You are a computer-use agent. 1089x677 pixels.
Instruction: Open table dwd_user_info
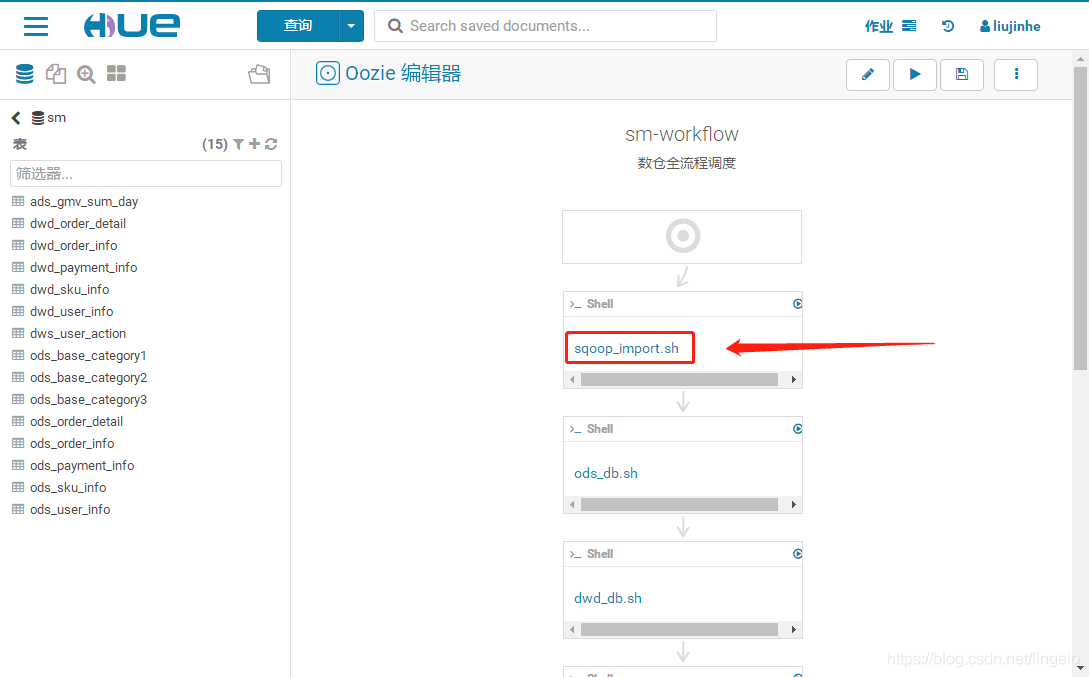pyautogui.click(x=72, y=312)
